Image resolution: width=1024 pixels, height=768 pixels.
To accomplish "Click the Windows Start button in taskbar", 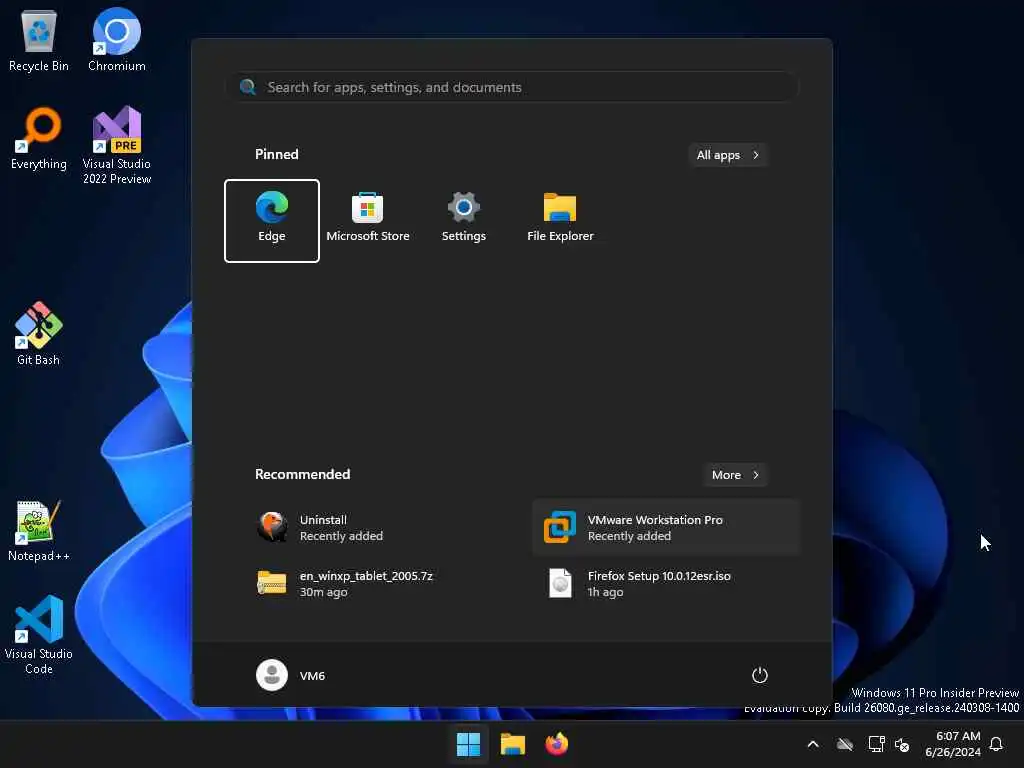I will 468,744.
